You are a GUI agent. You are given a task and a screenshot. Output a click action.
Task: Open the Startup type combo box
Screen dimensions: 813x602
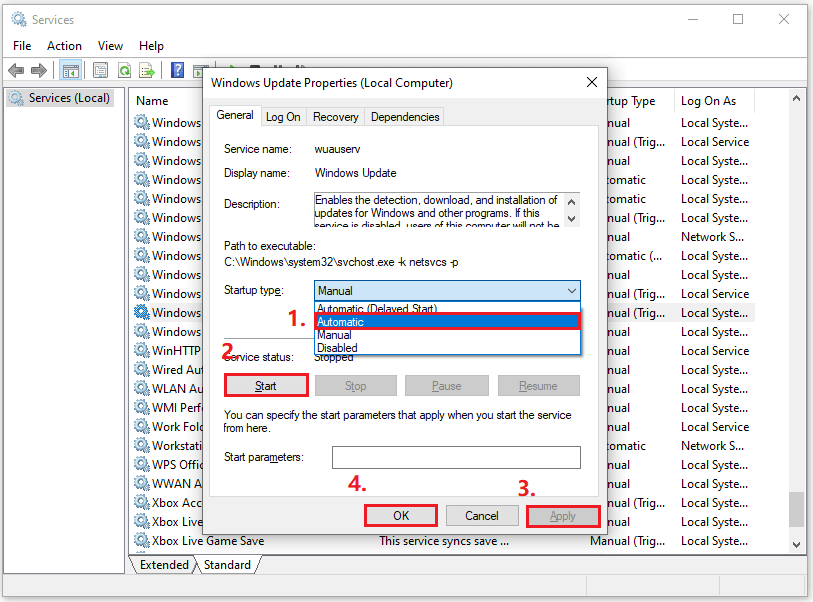(447, 290)
